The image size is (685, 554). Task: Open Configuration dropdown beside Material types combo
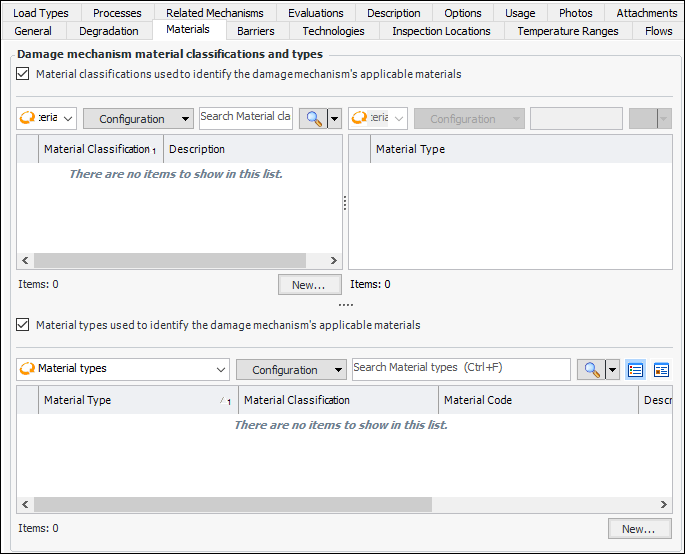click(x=291, y=370)
